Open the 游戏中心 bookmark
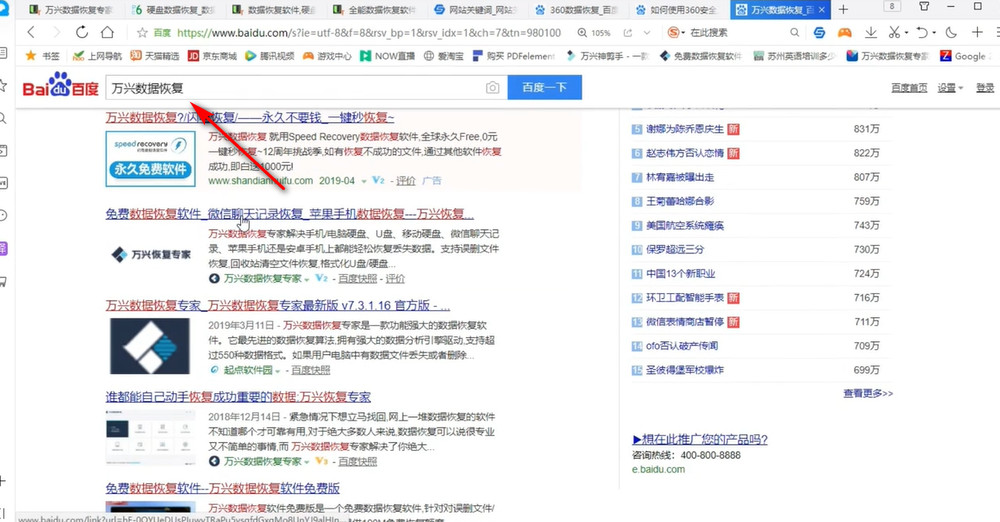 pyautogui.click(x=327, y=56)
